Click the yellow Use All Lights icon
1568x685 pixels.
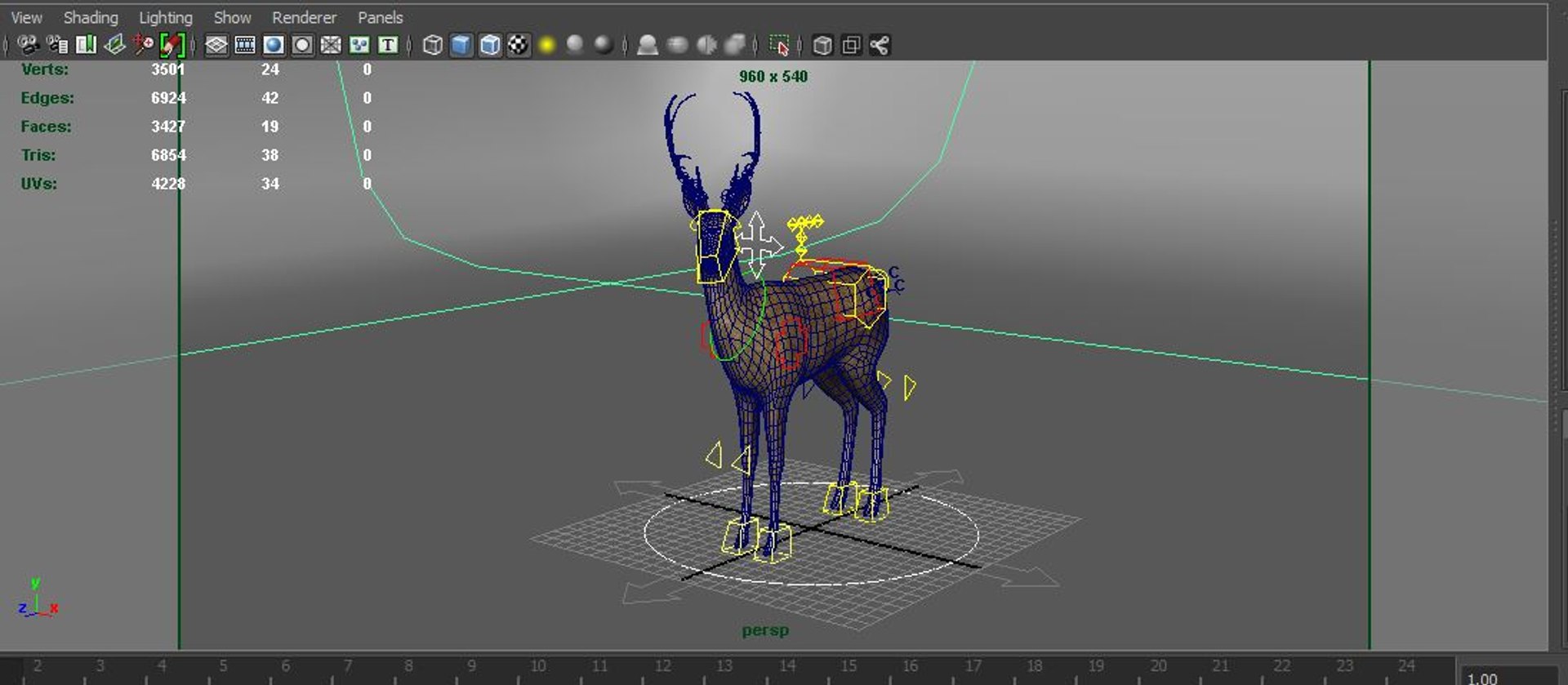pos(547,45)
